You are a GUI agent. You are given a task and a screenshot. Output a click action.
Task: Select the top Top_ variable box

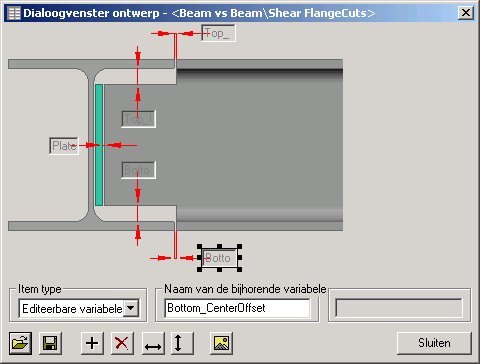[218, 33]
